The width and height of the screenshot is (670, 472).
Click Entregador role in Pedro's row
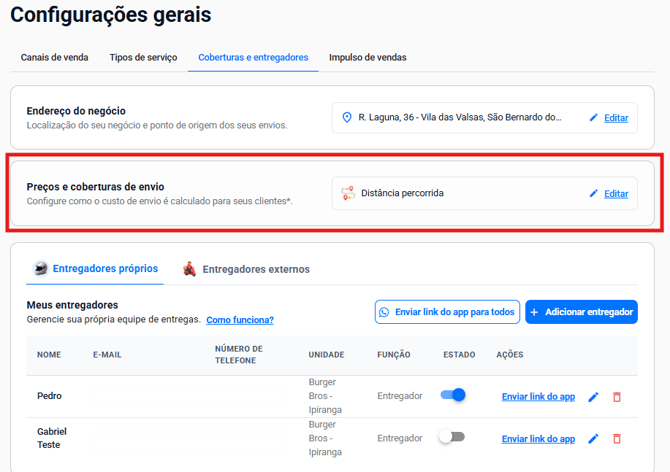pos(400,396)
